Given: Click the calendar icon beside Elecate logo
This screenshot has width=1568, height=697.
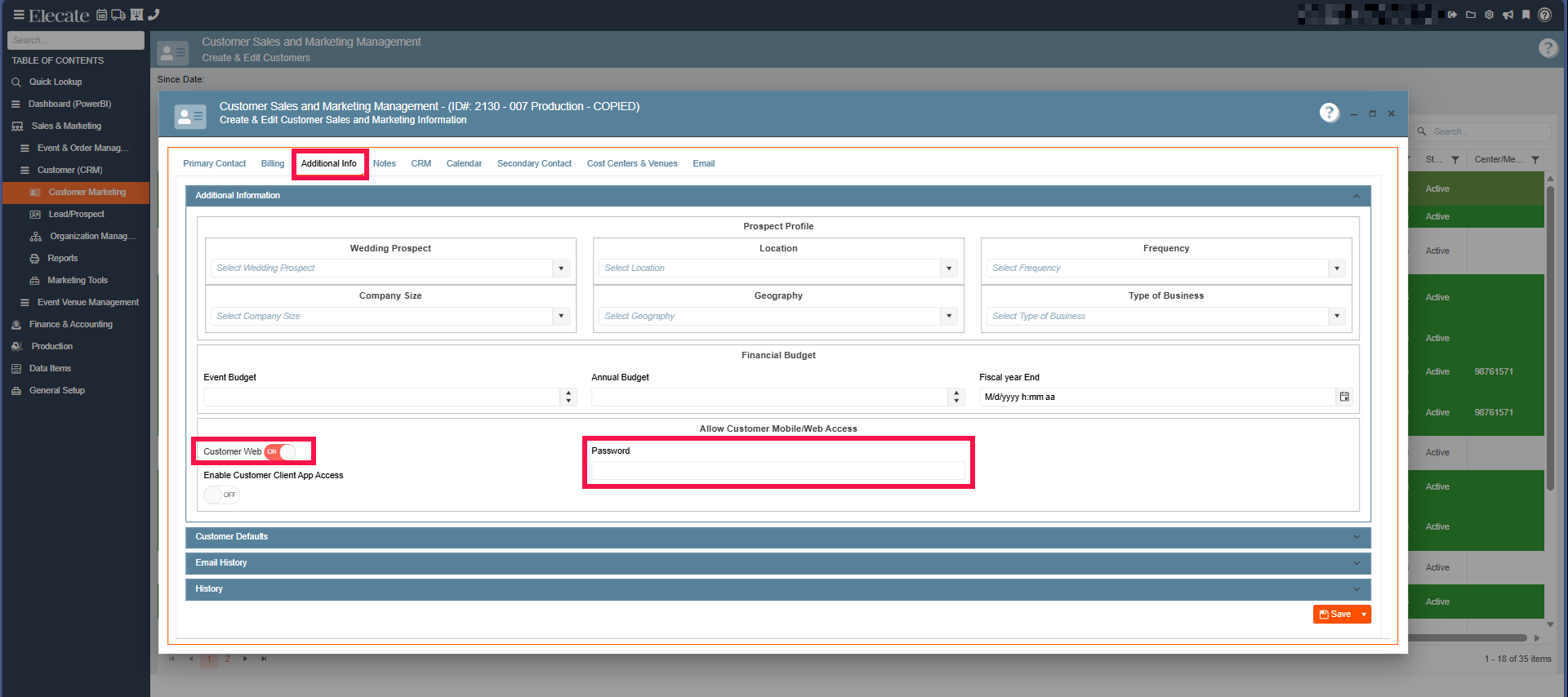Looking at the screenshot, I should point(102,15).
